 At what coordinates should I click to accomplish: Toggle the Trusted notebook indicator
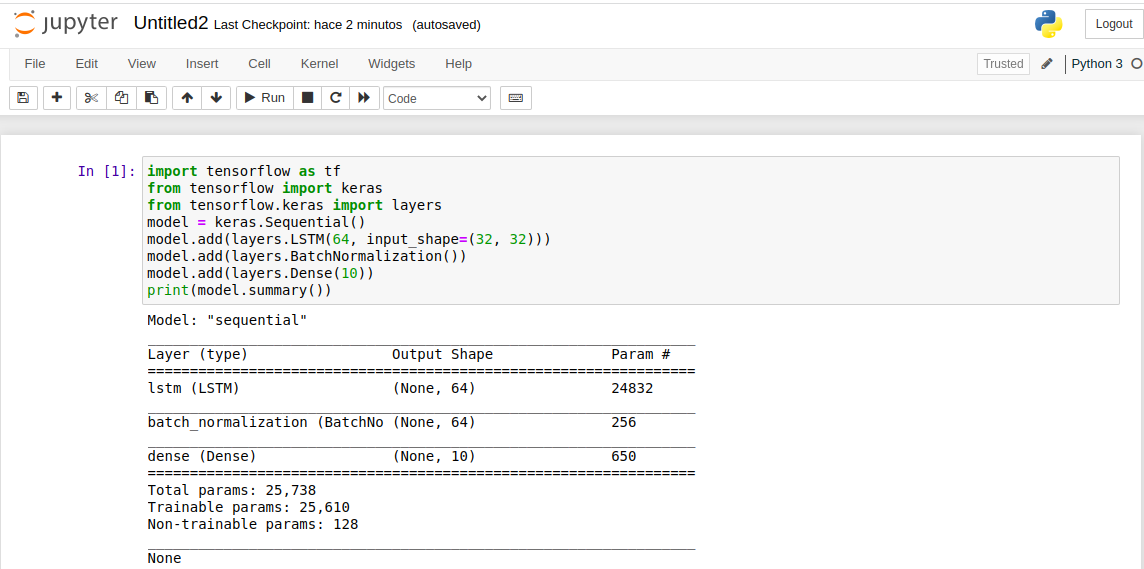coord(1003,64)
